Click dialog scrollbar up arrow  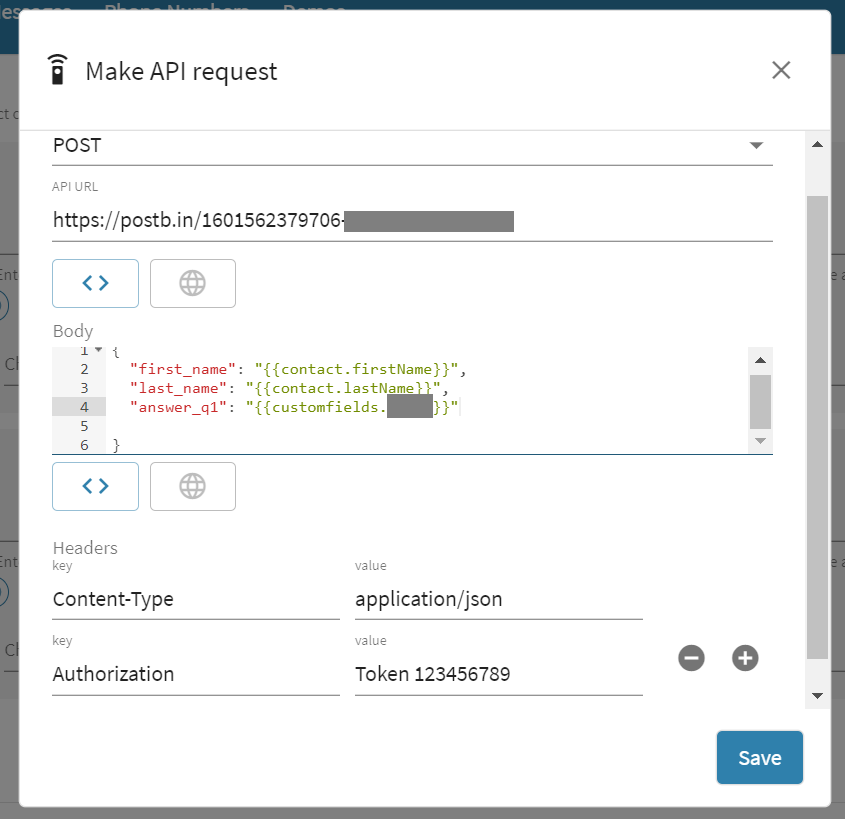pyautogui.click(x=817, y=145)
